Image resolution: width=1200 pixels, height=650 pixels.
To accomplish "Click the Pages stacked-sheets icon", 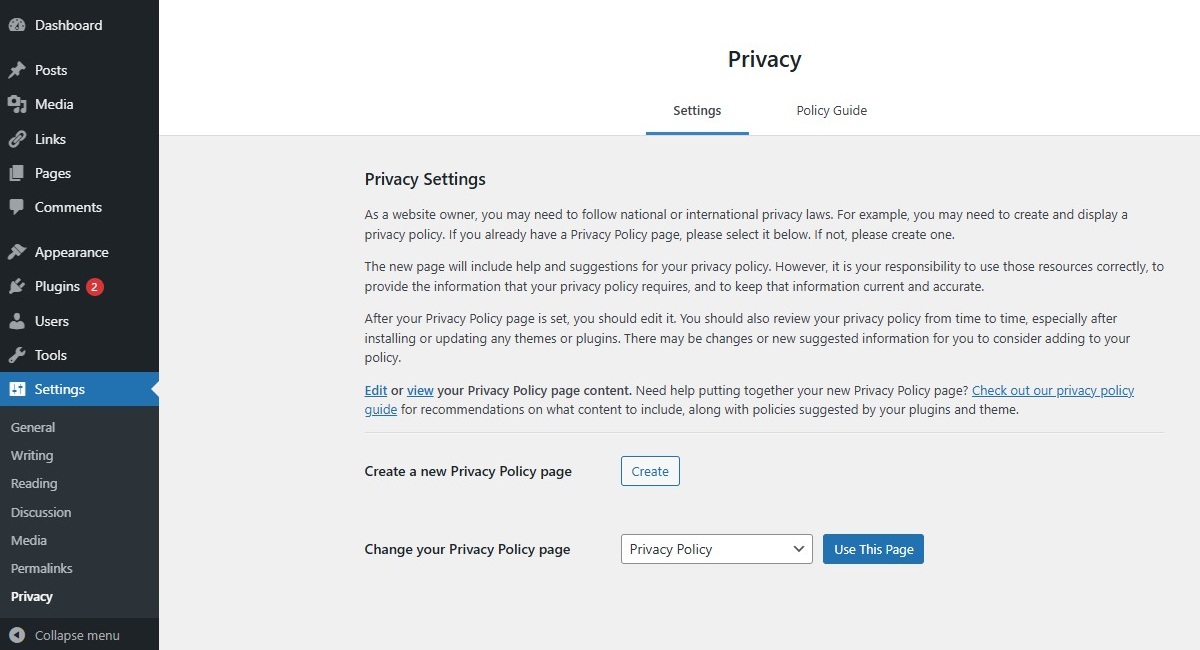I will pos(17,173).
